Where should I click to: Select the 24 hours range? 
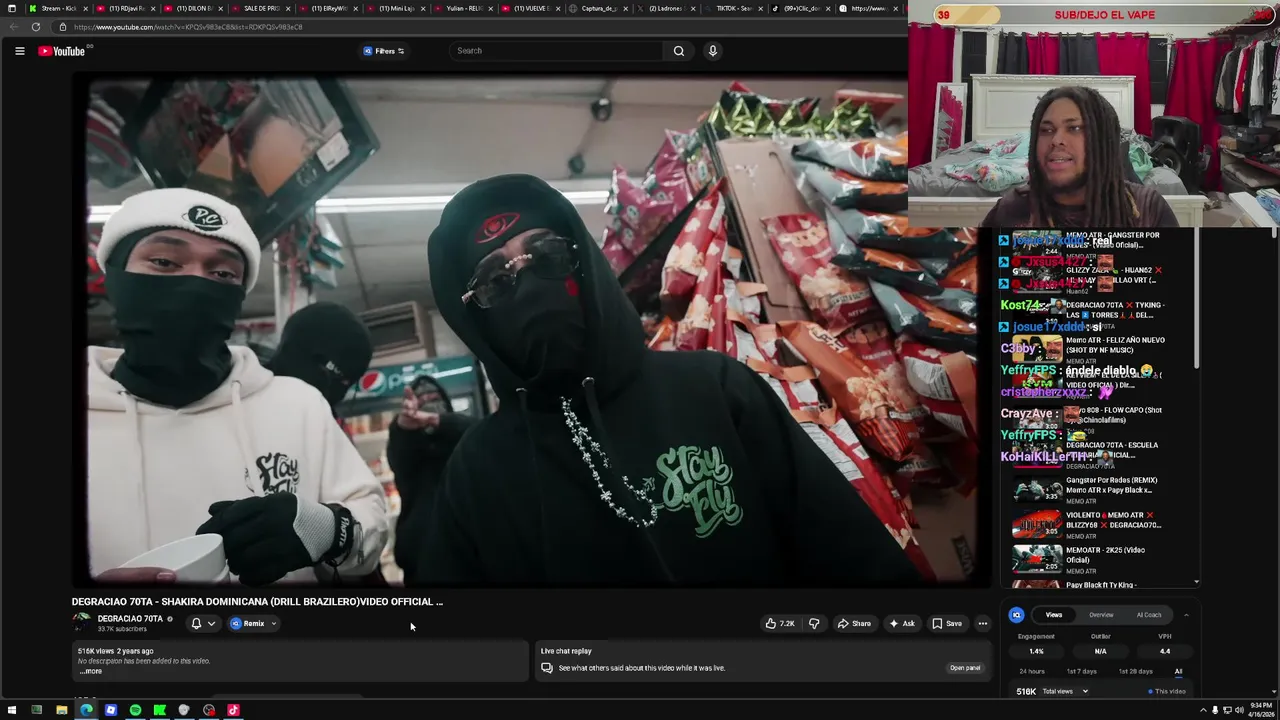pyautogui.click(x=1032, y=672)
